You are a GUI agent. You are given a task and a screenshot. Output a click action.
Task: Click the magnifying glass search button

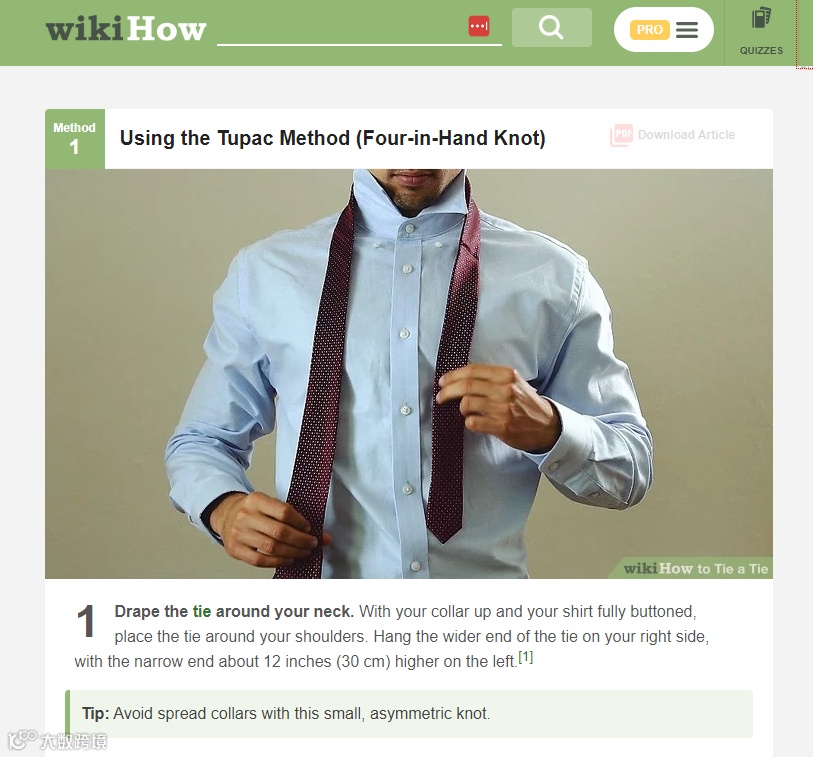[x=551, y=27]
